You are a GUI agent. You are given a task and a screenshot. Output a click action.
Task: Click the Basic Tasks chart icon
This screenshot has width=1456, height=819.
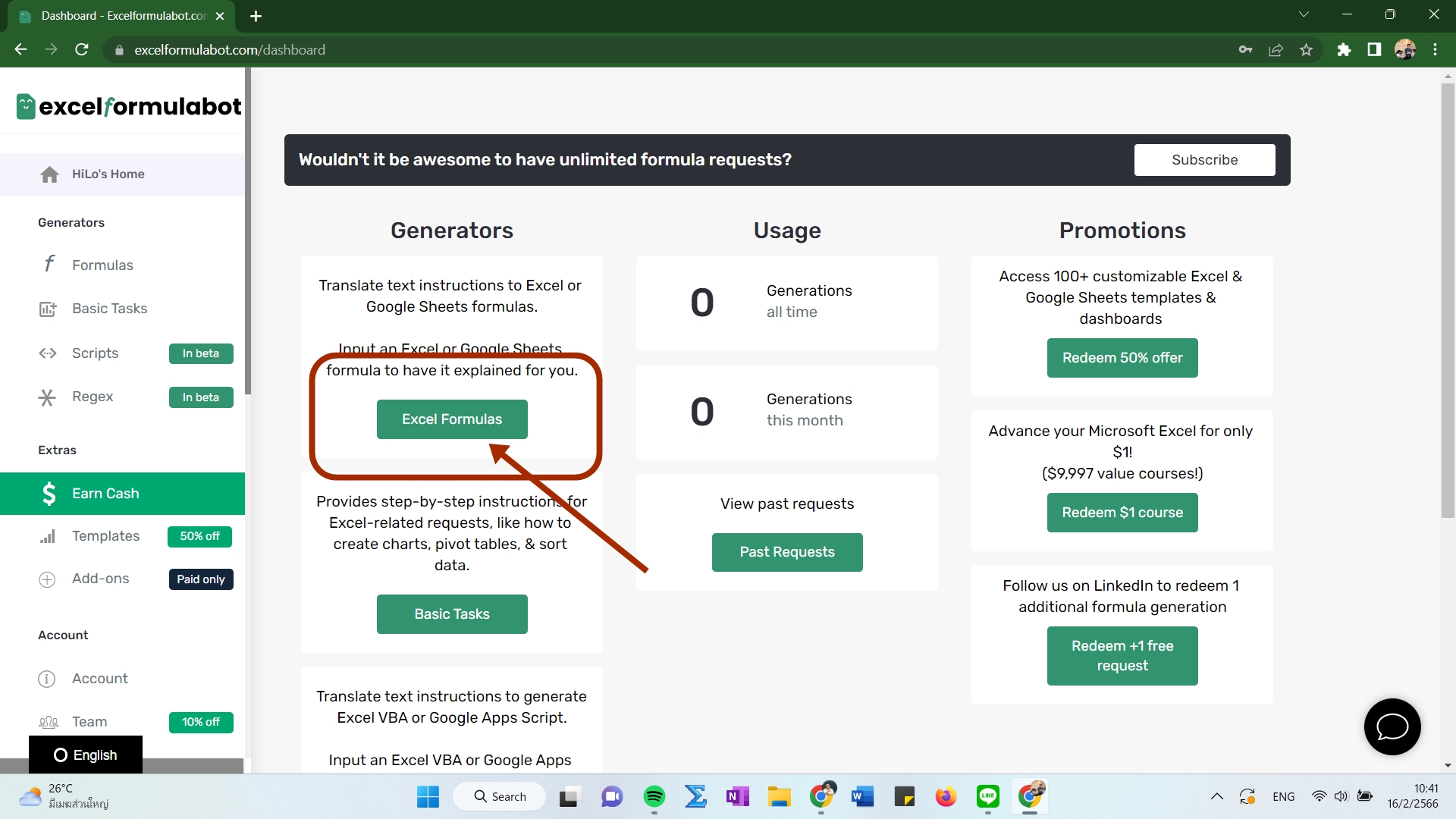(48, 309)
